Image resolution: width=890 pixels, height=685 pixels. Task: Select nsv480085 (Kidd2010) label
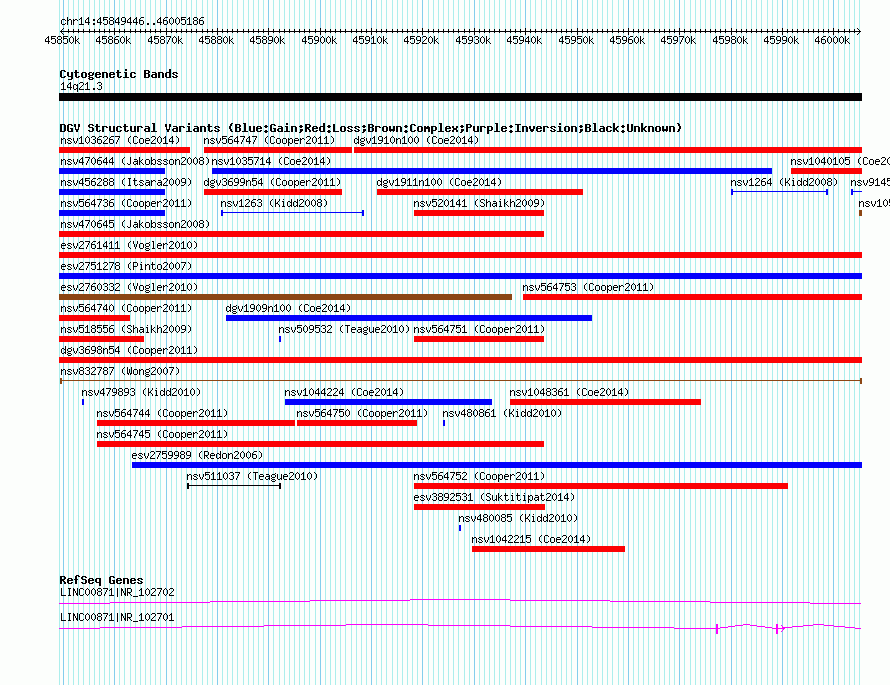[518, 518]
